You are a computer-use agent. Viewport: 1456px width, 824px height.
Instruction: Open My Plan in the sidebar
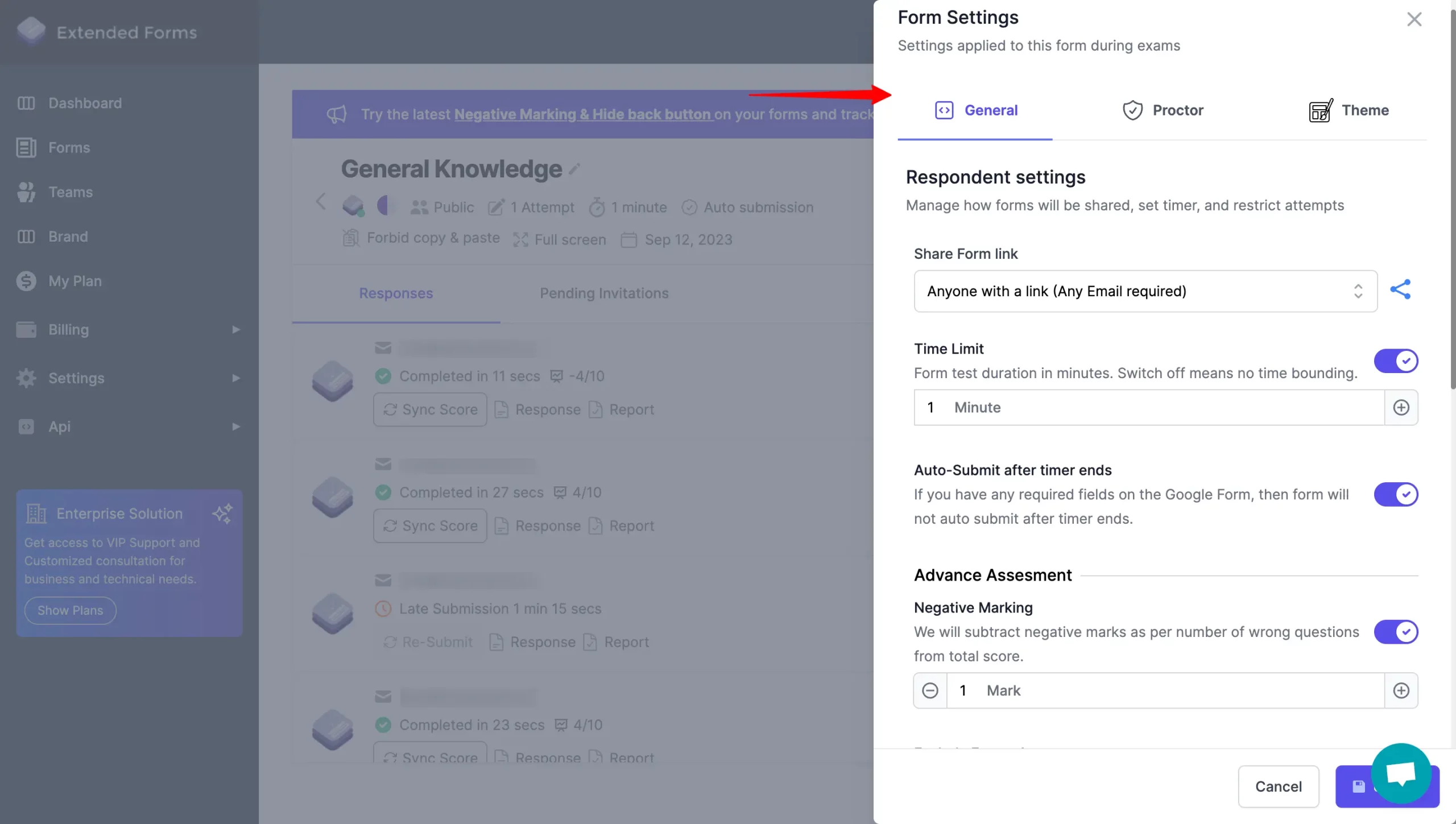click(75, 280)
